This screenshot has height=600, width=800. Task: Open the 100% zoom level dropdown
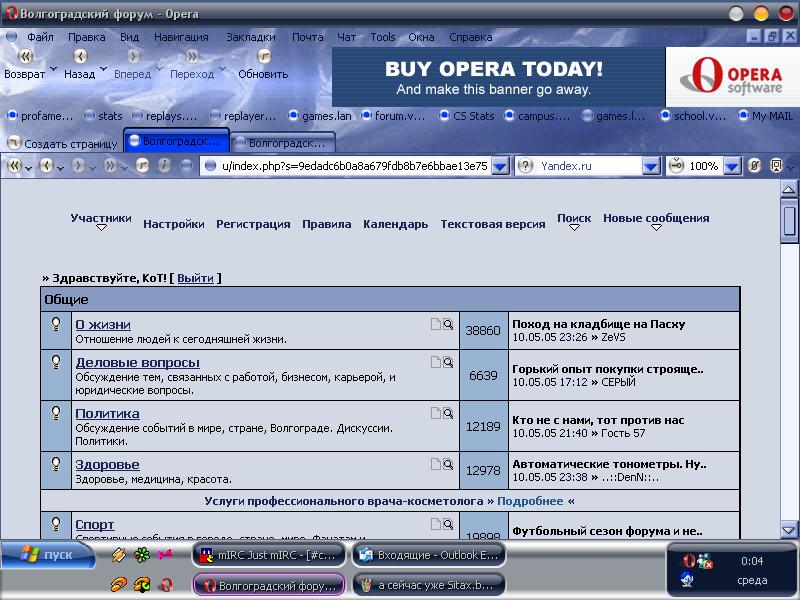(731, 166)
